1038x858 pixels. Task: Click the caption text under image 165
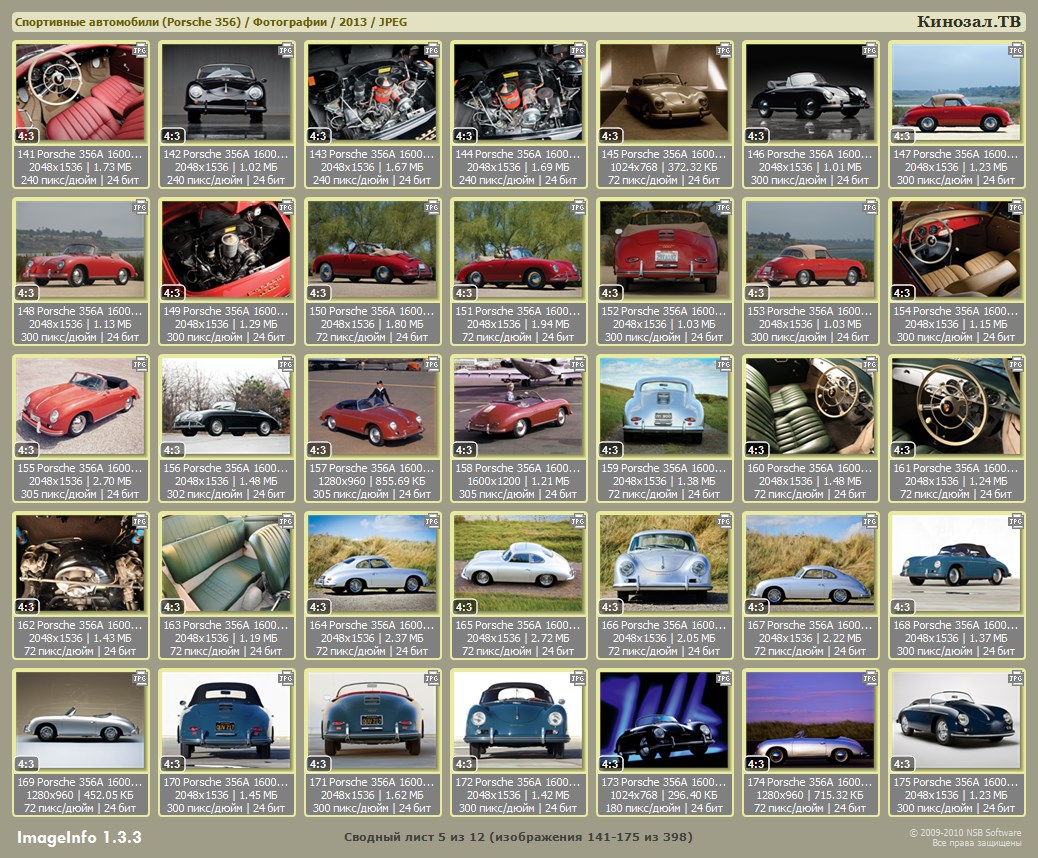[518, 638]
